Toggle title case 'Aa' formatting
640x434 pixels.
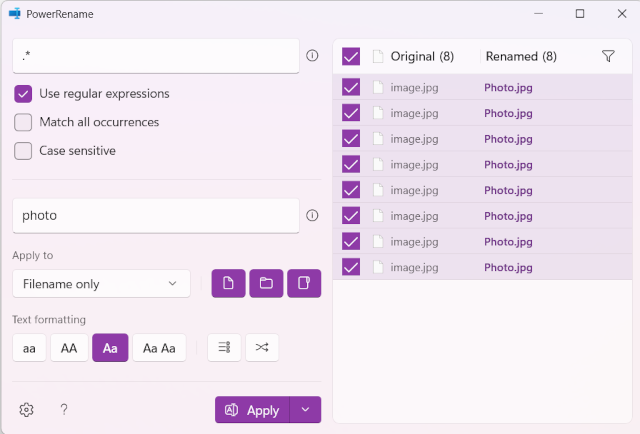[x=110, y=348]
